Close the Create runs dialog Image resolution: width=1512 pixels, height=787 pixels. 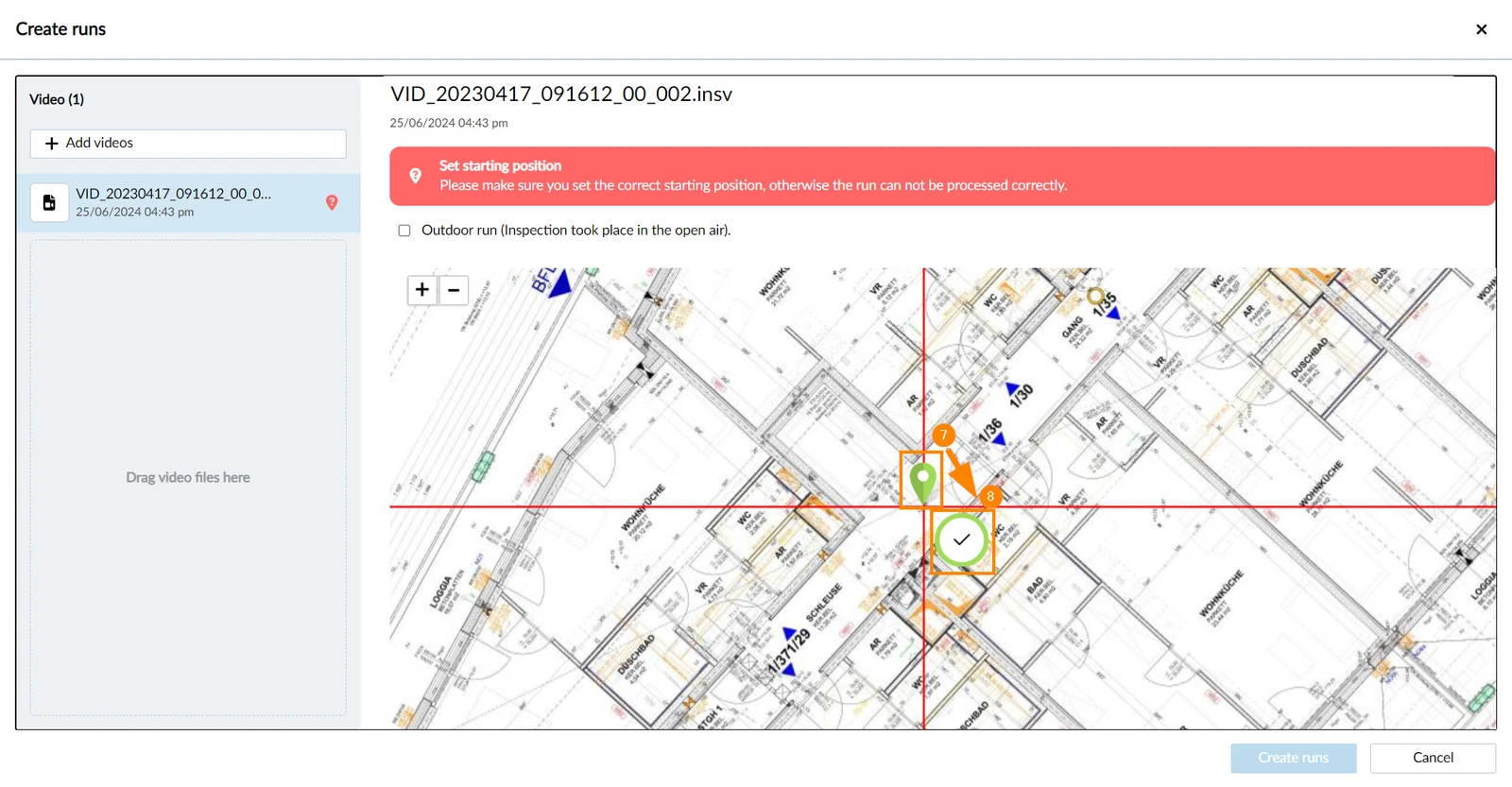tap(1482, 29)
